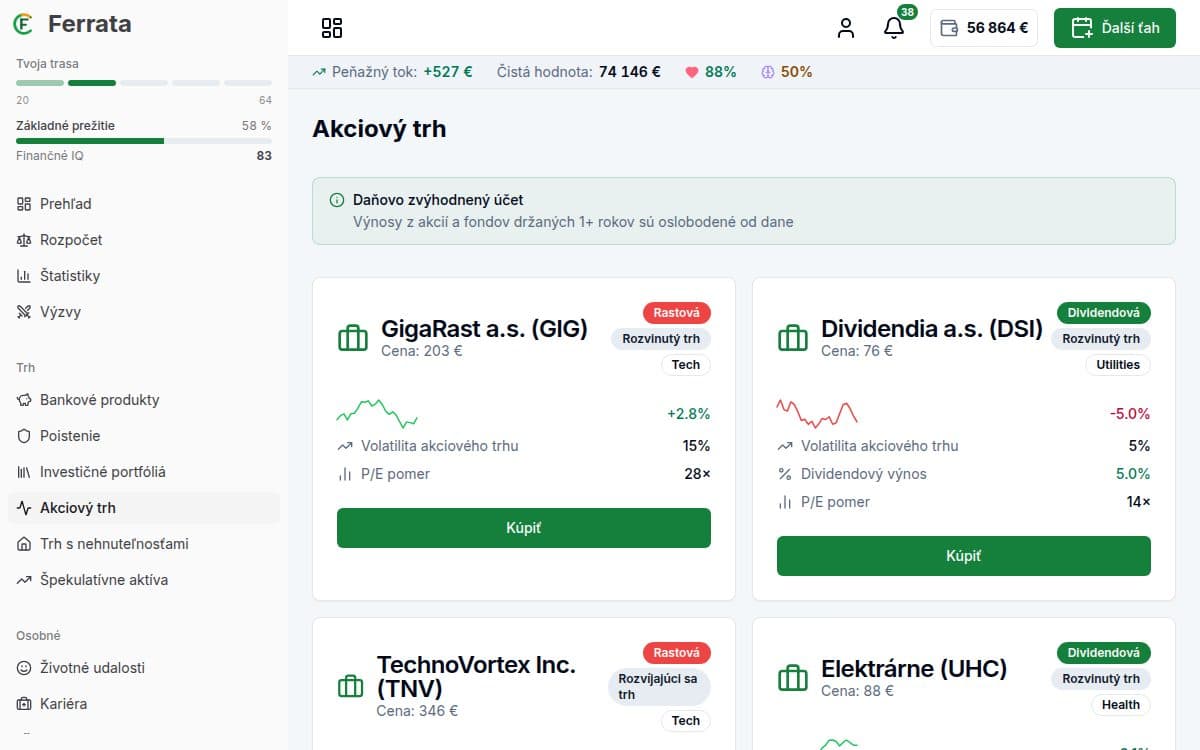
Task: Click Rozvíjajúci sa trh badge on TechnoVortex
Action: [x=657, y=687]
